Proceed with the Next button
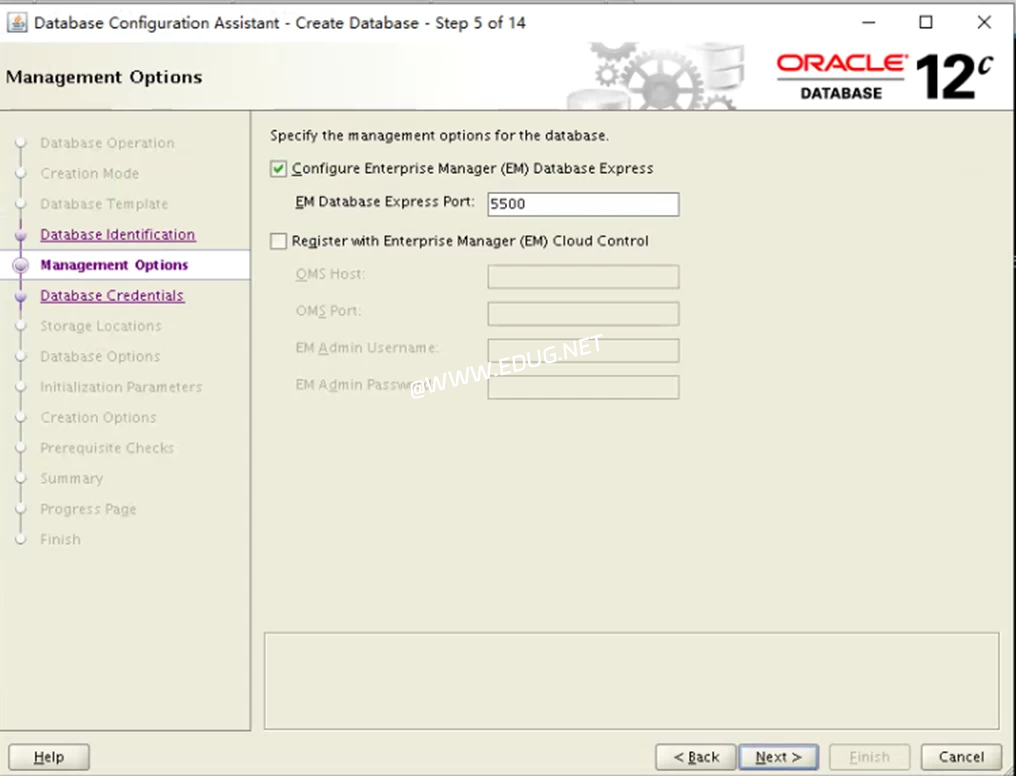The width and height of the screenshot is (1016, 776). tap(778, 757)
